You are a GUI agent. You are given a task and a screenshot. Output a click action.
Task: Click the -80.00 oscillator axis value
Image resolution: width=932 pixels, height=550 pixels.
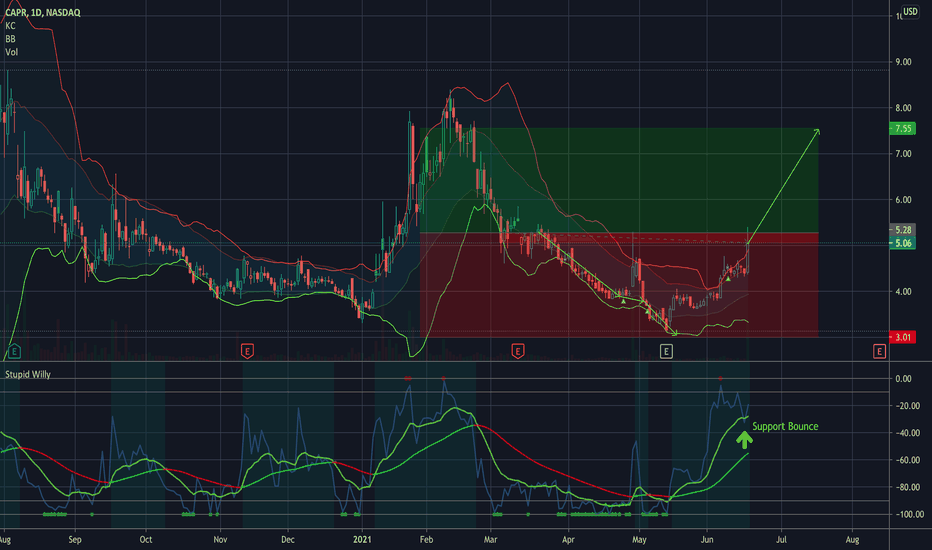pos(908,487)
